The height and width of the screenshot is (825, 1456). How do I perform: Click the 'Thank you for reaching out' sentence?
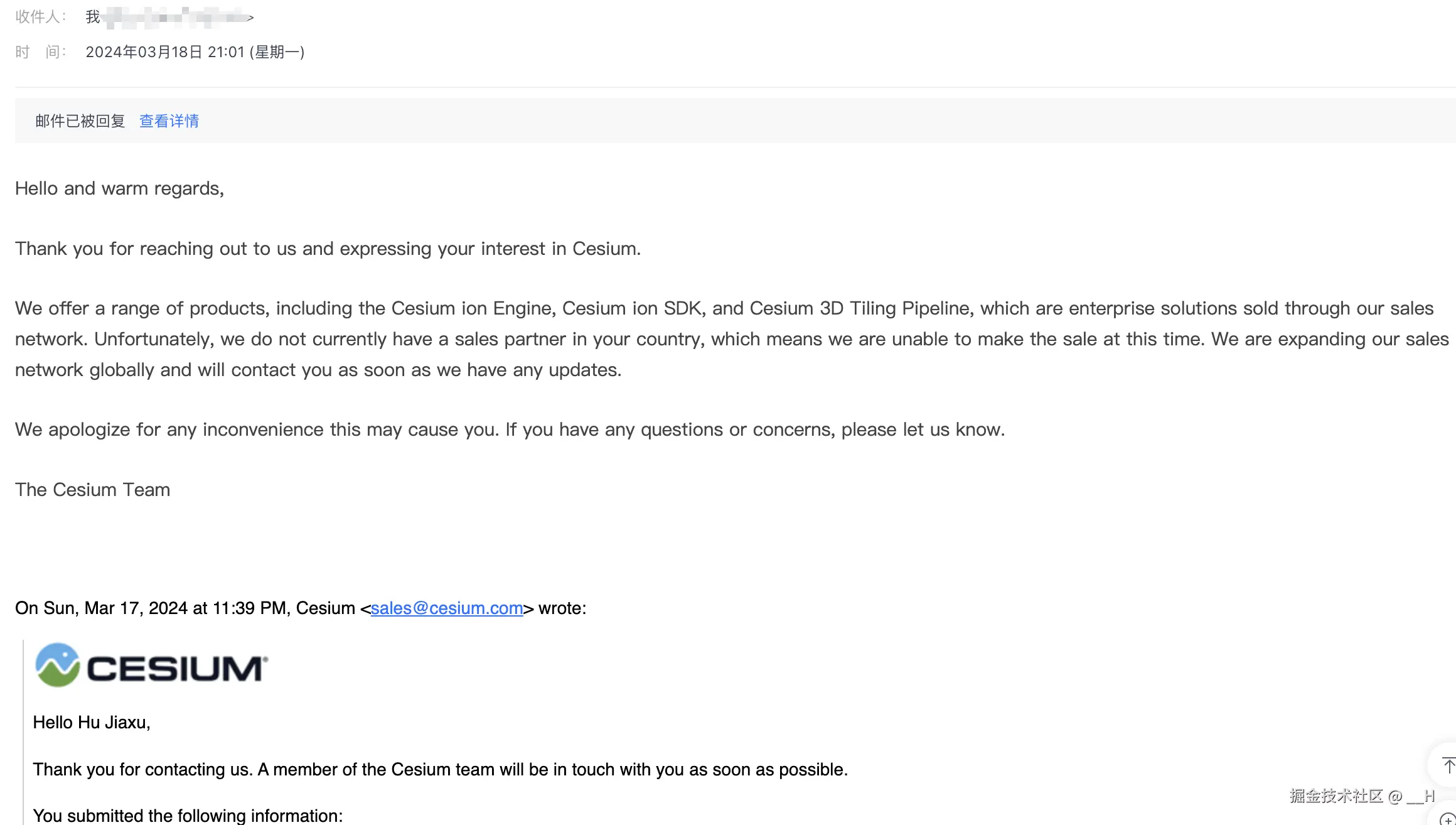tap(328, 249)
